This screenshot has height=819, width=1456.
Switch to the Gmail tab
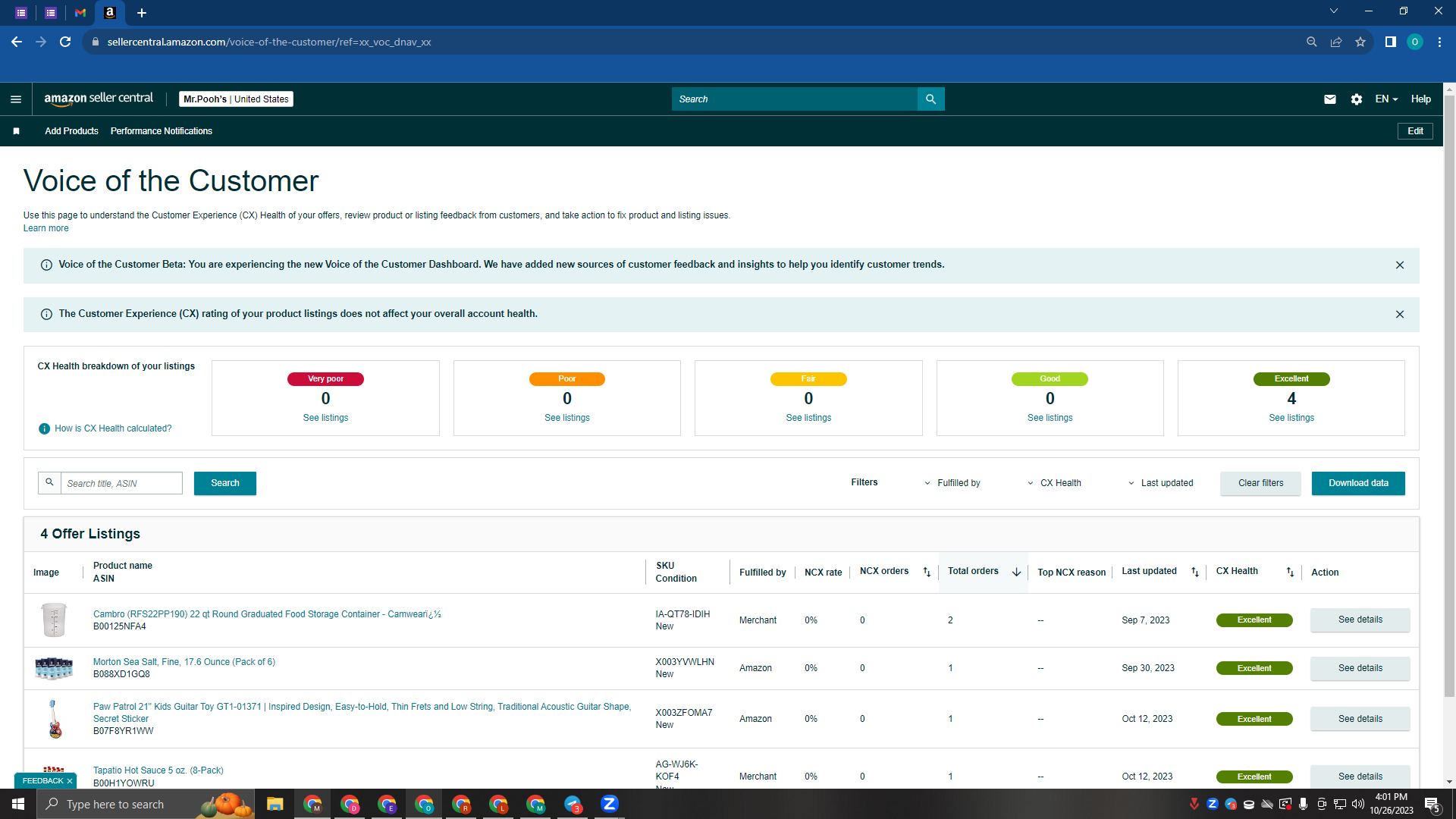point(80,12)
